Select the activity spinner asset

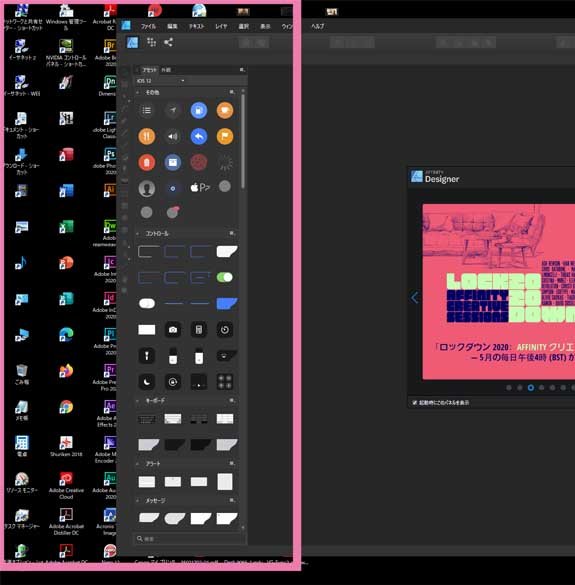(225, 163)
